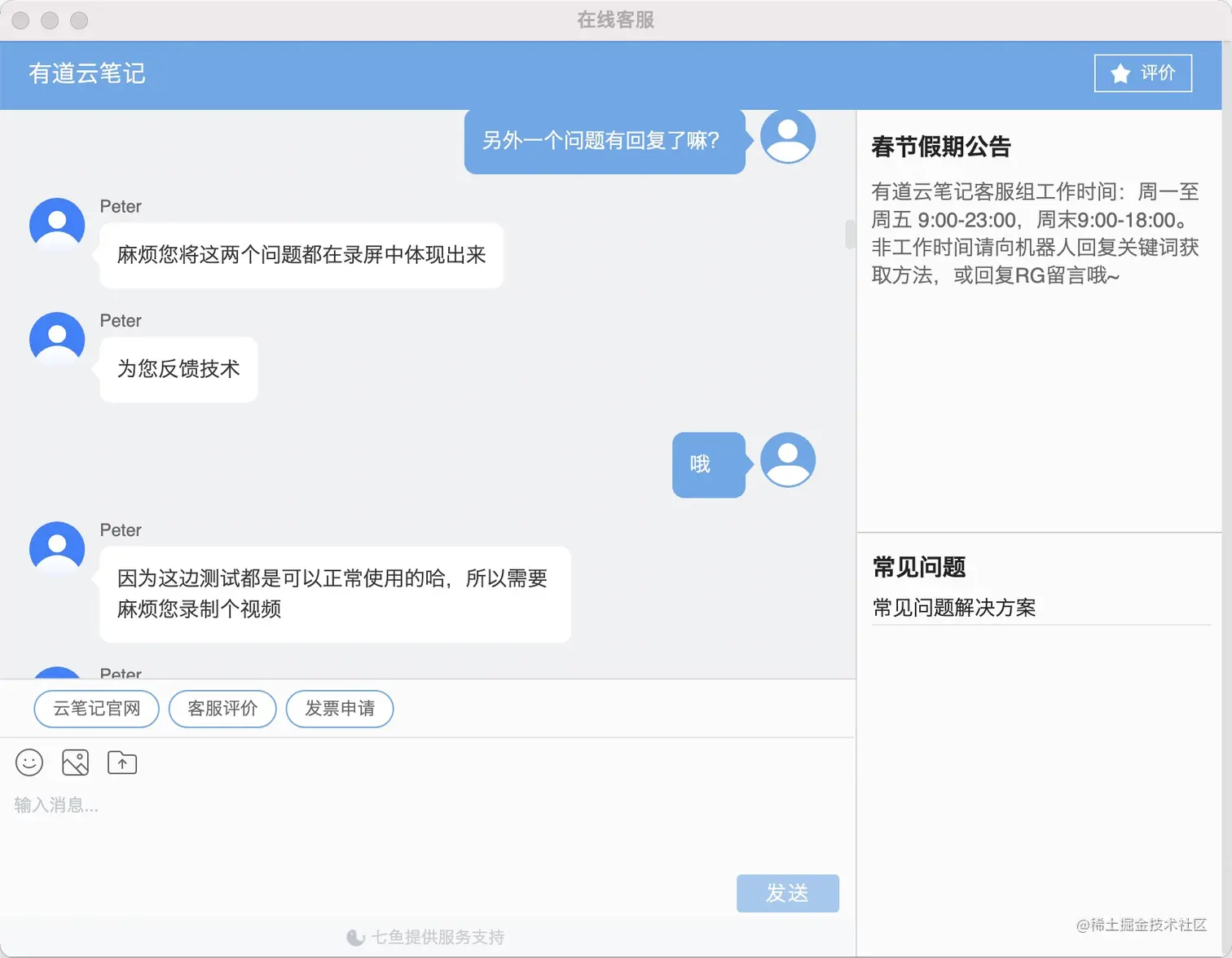Click the send image icon
The height and width of the screenshot is (958, 1232).
75,762
